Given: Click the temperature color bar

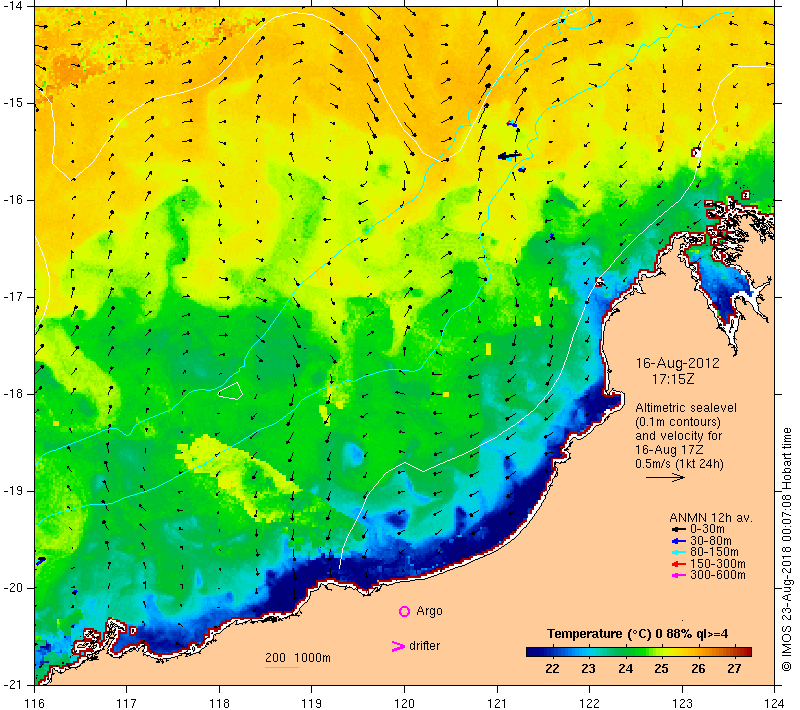Looking at the screenshot, I should click(639, 652).
